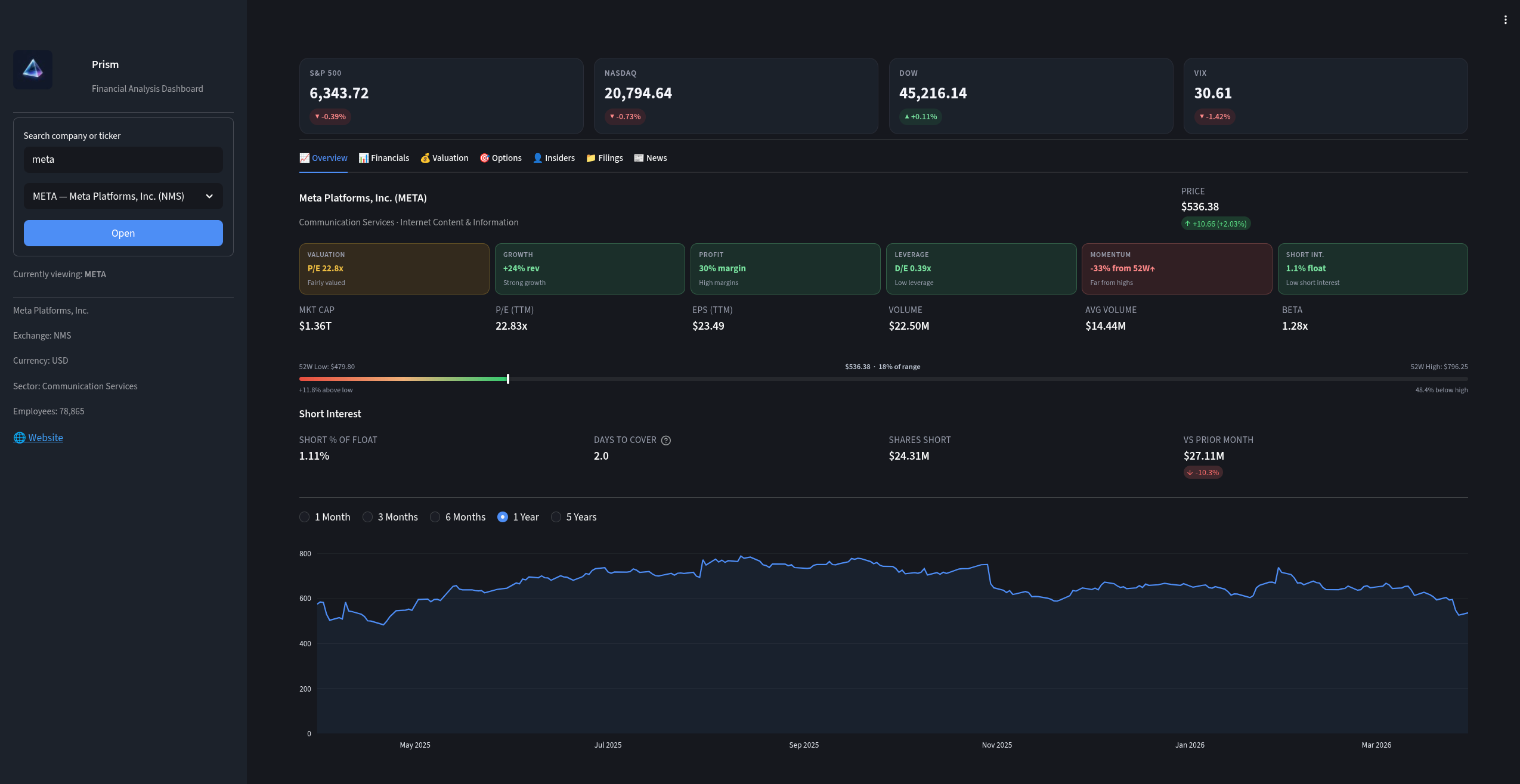Click the DOW +0.11% change badge
Viewport: 1520px width, 784px height.
[x=921, y=117]
